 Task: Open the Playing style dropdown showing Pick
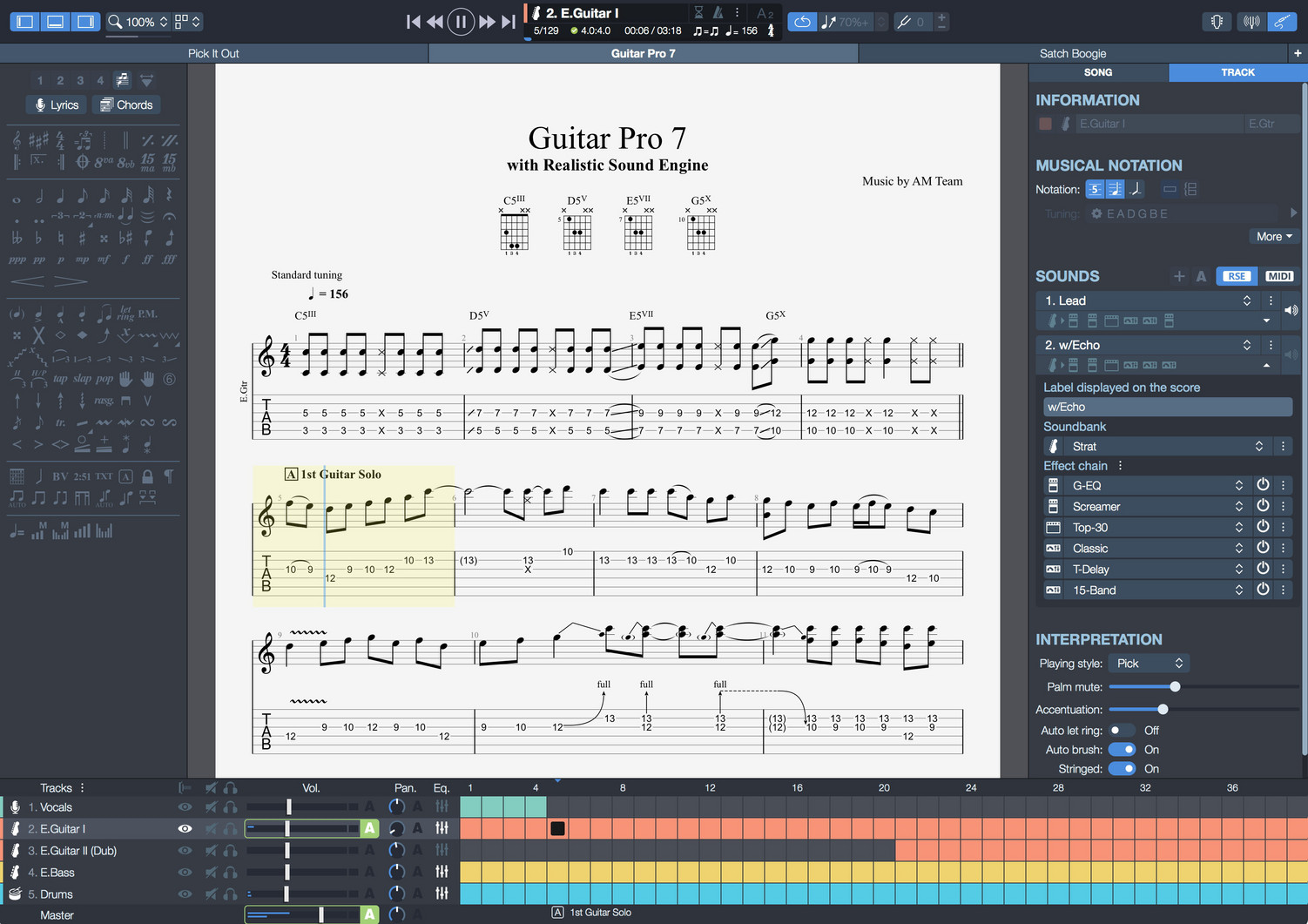(x=1148, y=663)
